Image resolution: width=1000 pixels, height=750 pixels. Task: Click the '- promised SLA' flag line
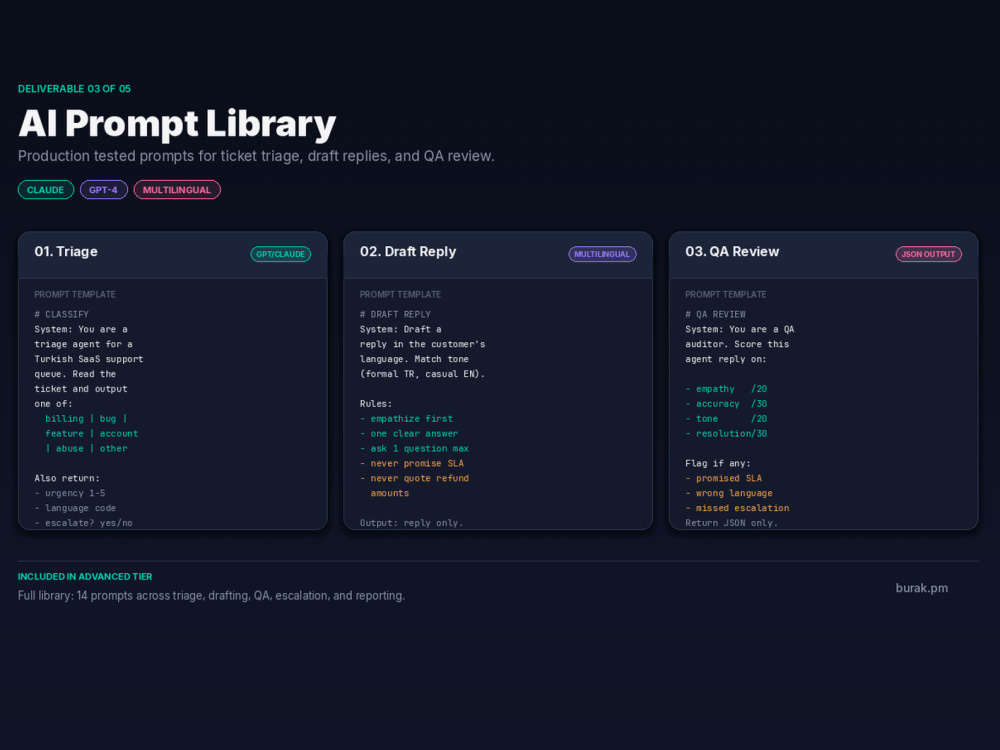pos(723,478)
